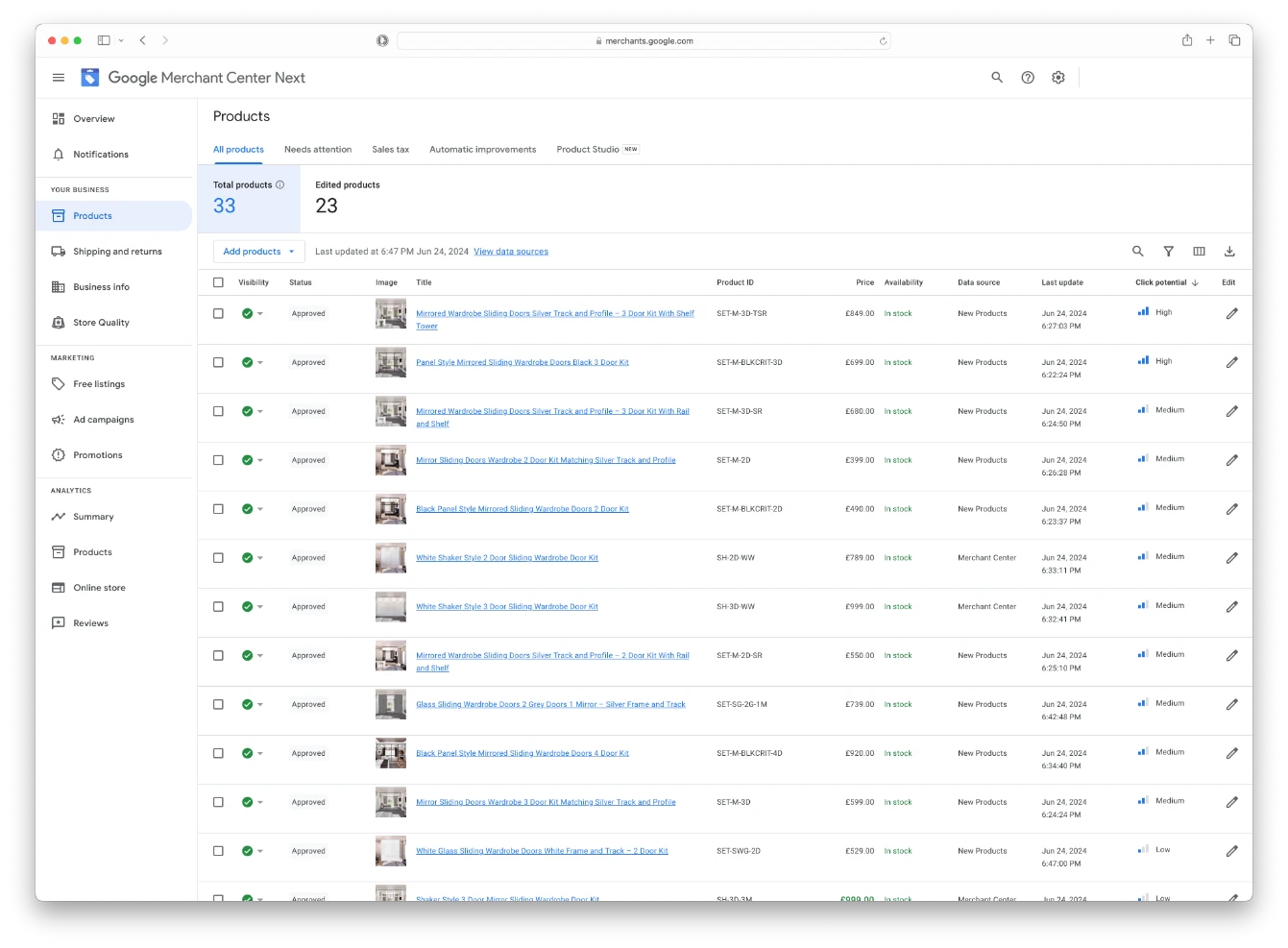Check the SET-M-2D-SR product row
The height and width of the screenshot is (948, 1288).
click(218, 656)
